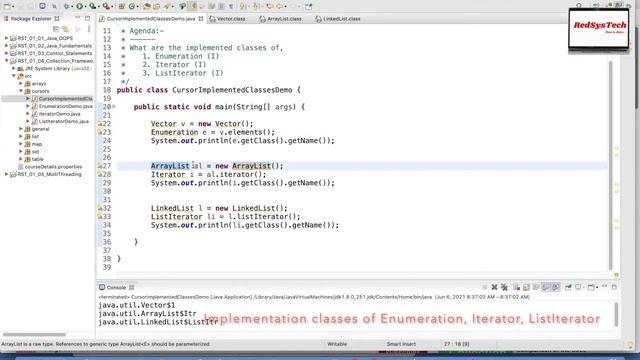Select EnumerationDemo.java in Package Explorer
The height and width of the screenshot is (360, 640).
pos(65,106)
